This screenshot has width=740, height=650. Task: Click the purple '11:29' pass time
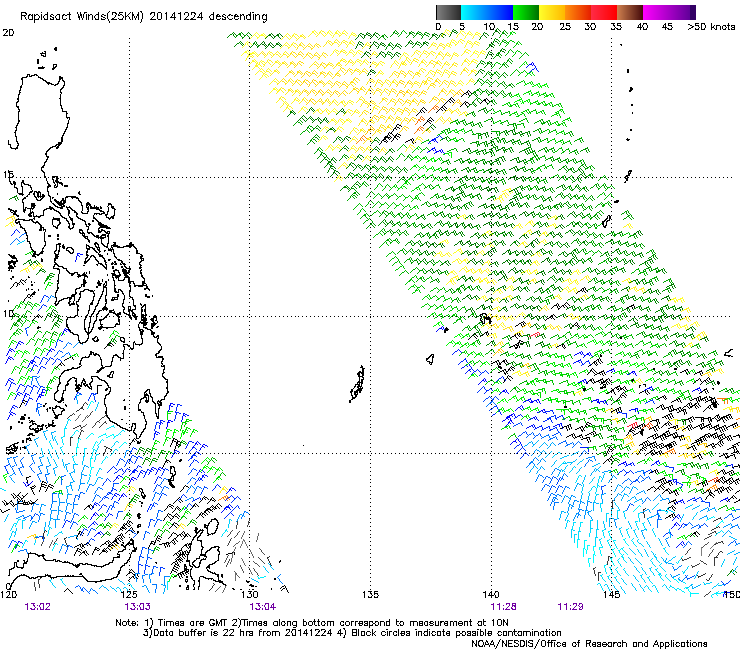[x=570, y=607]
